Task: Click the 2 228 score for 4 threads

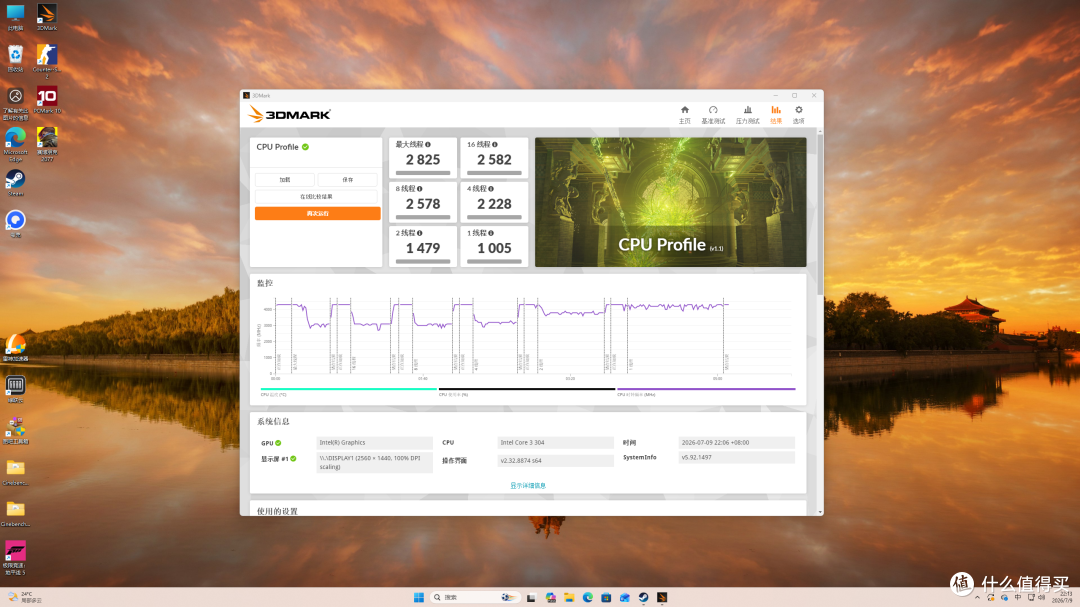Action: 495,204
